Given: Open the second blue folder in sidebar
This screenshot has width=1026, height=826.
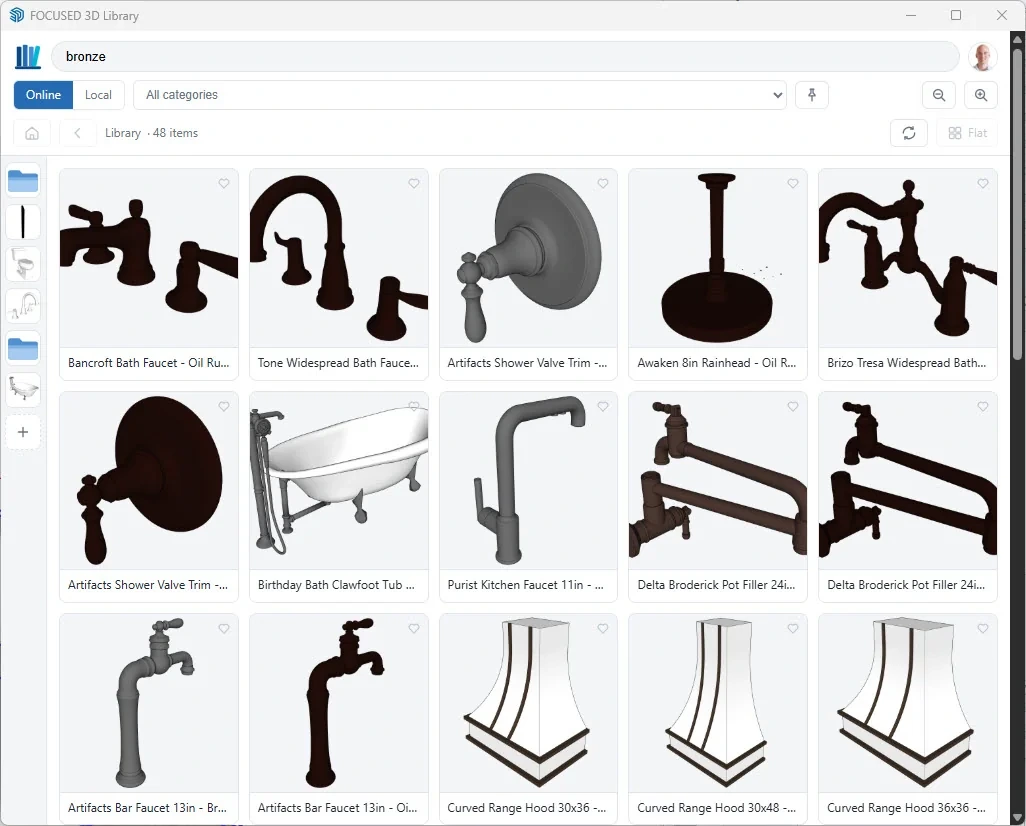Looking at the screenshot, I should coord(23,348).
